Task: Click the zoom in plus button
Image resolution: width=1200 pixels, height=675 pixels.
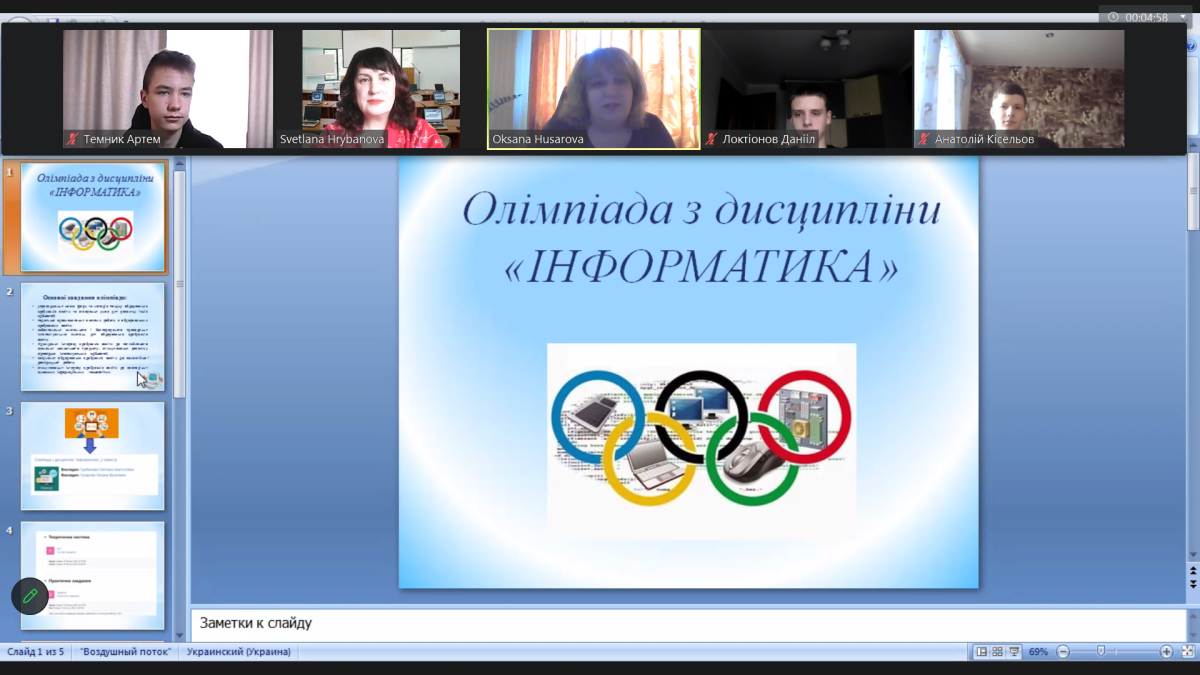Action: pos(1166,652)
